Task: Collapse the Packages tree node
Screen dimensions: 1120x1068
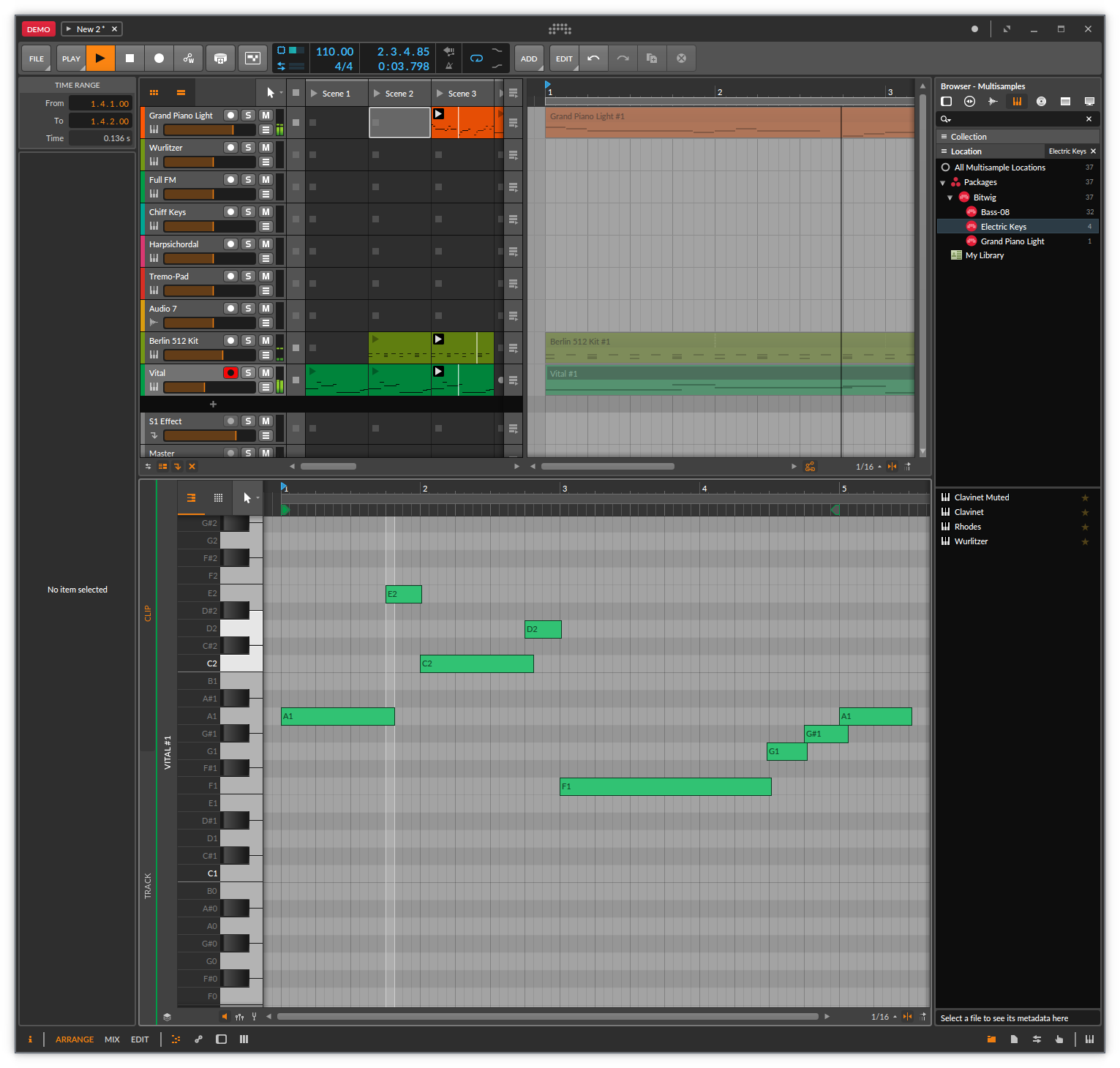Action: coord(943,183)
